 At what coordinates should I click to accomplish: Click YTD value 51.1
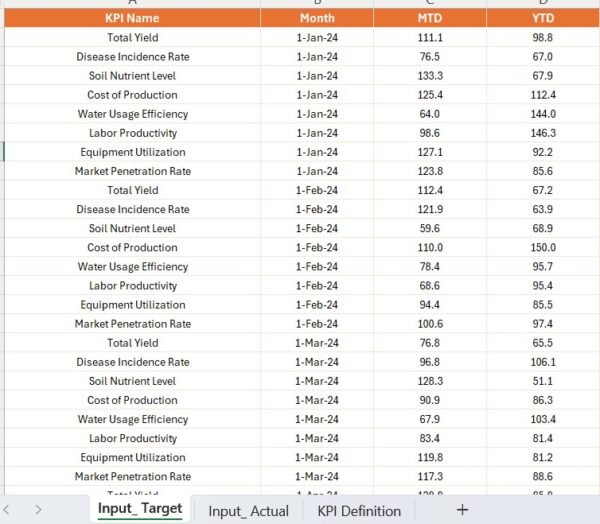(543, 381)
